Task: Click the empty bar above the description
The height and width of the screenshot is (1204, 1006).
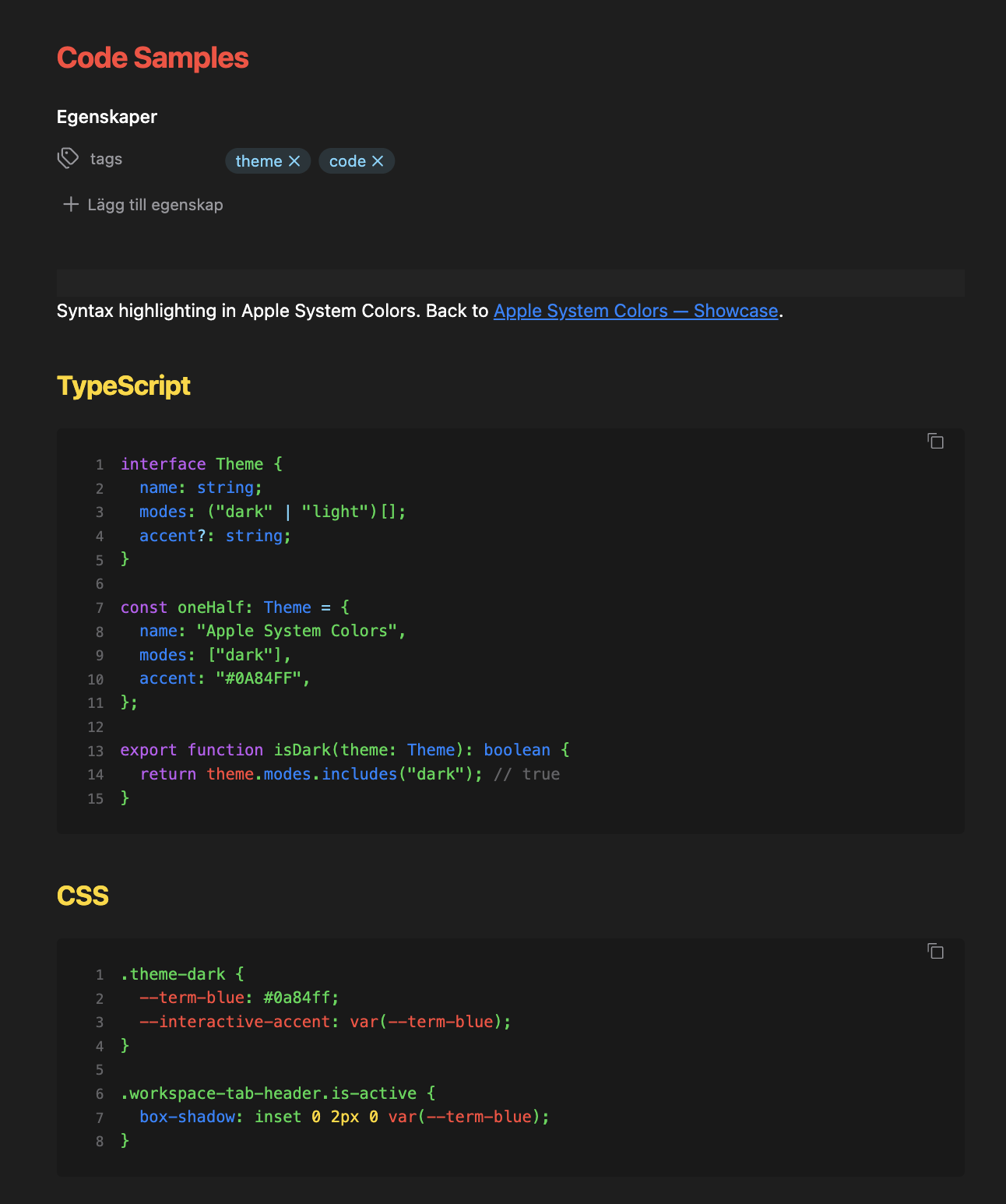Action: (511, 283)
